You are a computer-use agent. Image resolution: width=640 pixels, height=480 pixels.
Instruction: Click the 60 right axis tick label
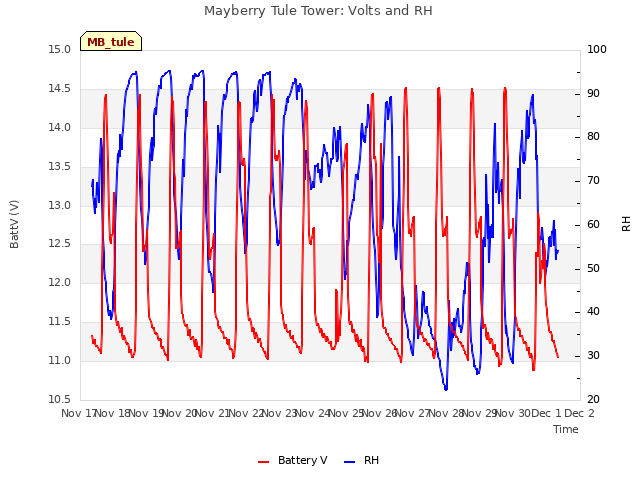point(593,224)
